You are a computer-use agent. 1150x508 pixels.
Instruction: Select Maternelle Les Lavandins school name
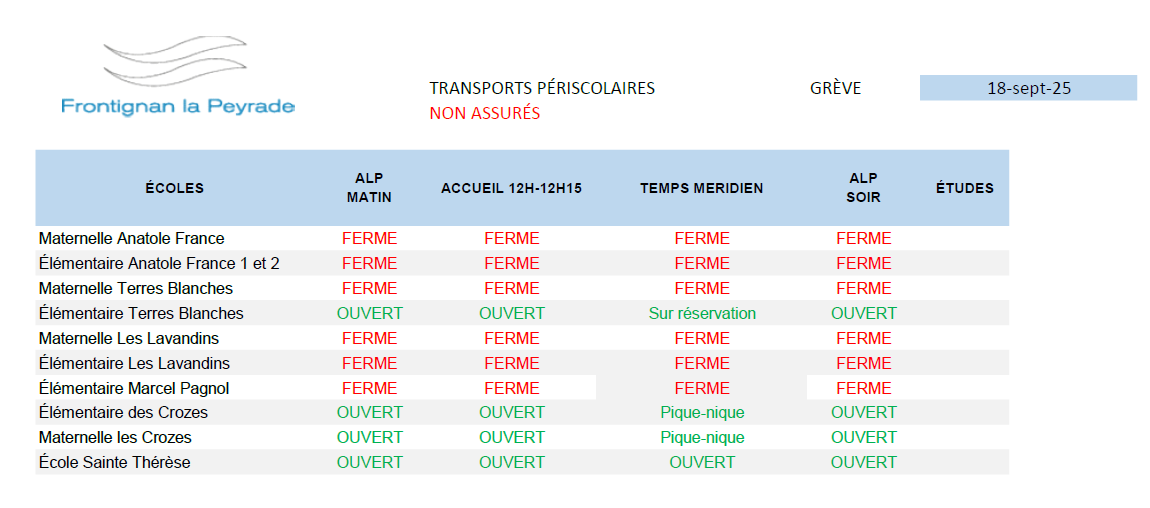coord(129,338)
